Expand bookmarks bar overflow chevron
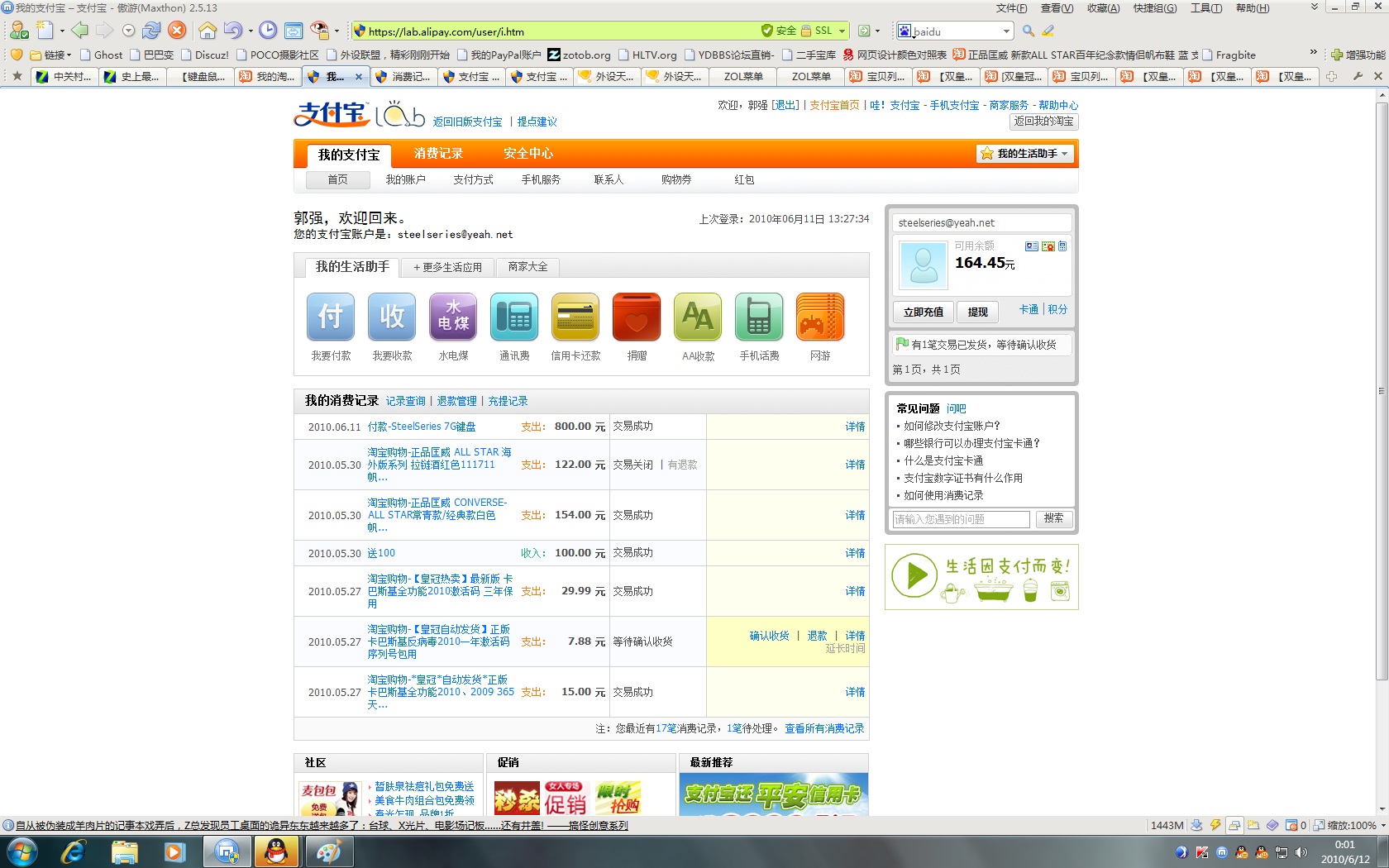 [1313, 53]
